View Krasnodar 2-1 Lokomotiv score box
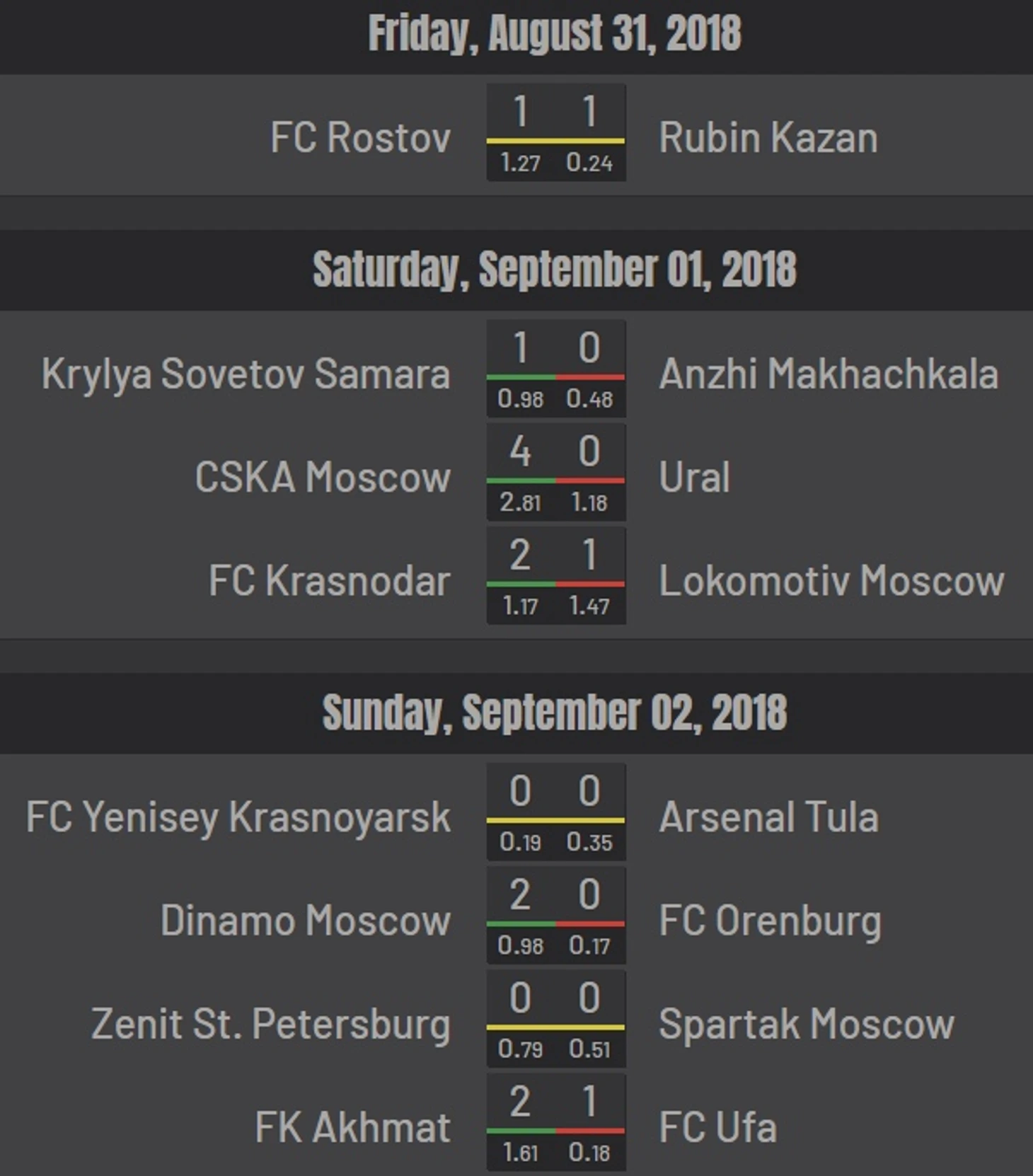This screenshot has width=1033, height=1176. click(x=556, y=575)
